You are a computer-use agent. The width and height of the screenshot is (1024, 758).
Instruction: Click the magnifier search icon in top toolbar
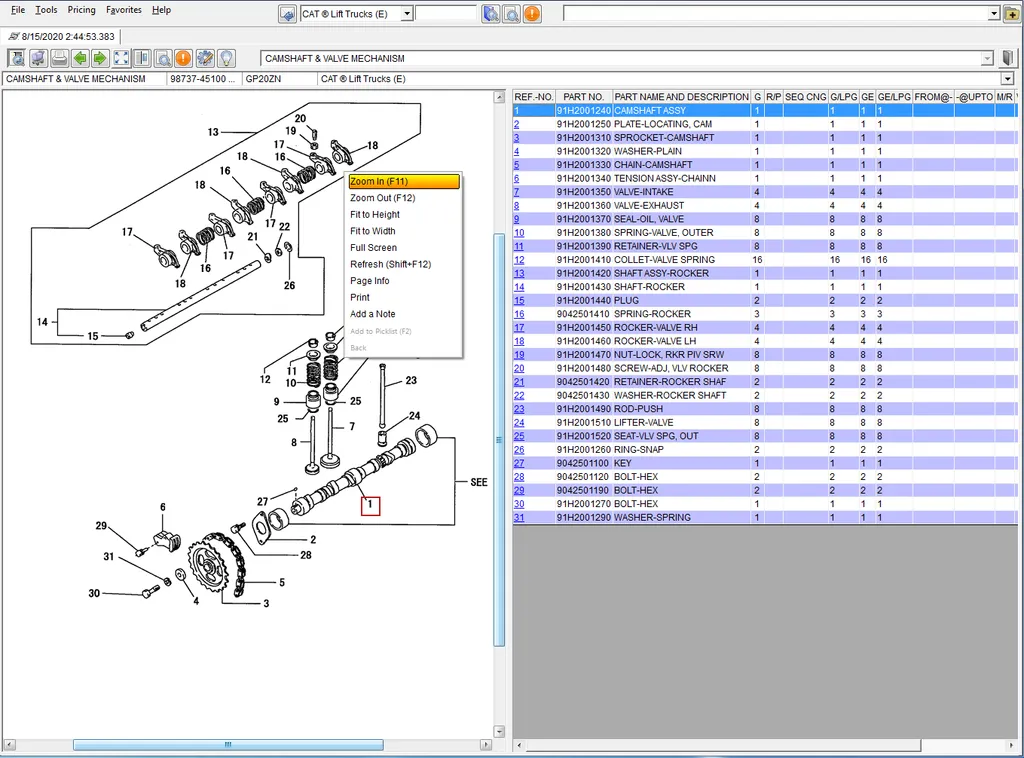[511, 14]
